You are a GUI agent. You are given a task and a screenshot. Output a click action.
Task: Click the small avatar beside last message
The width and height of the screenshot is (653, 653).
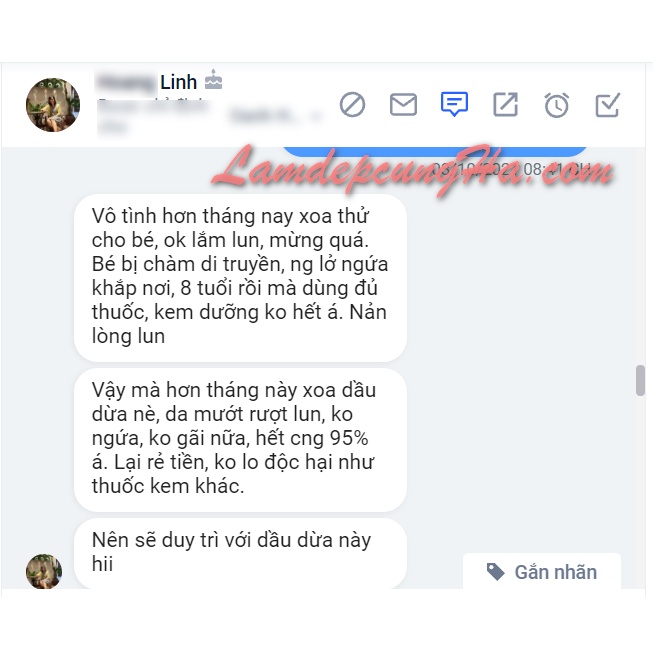pyautogui.click(x=44, y=571)
